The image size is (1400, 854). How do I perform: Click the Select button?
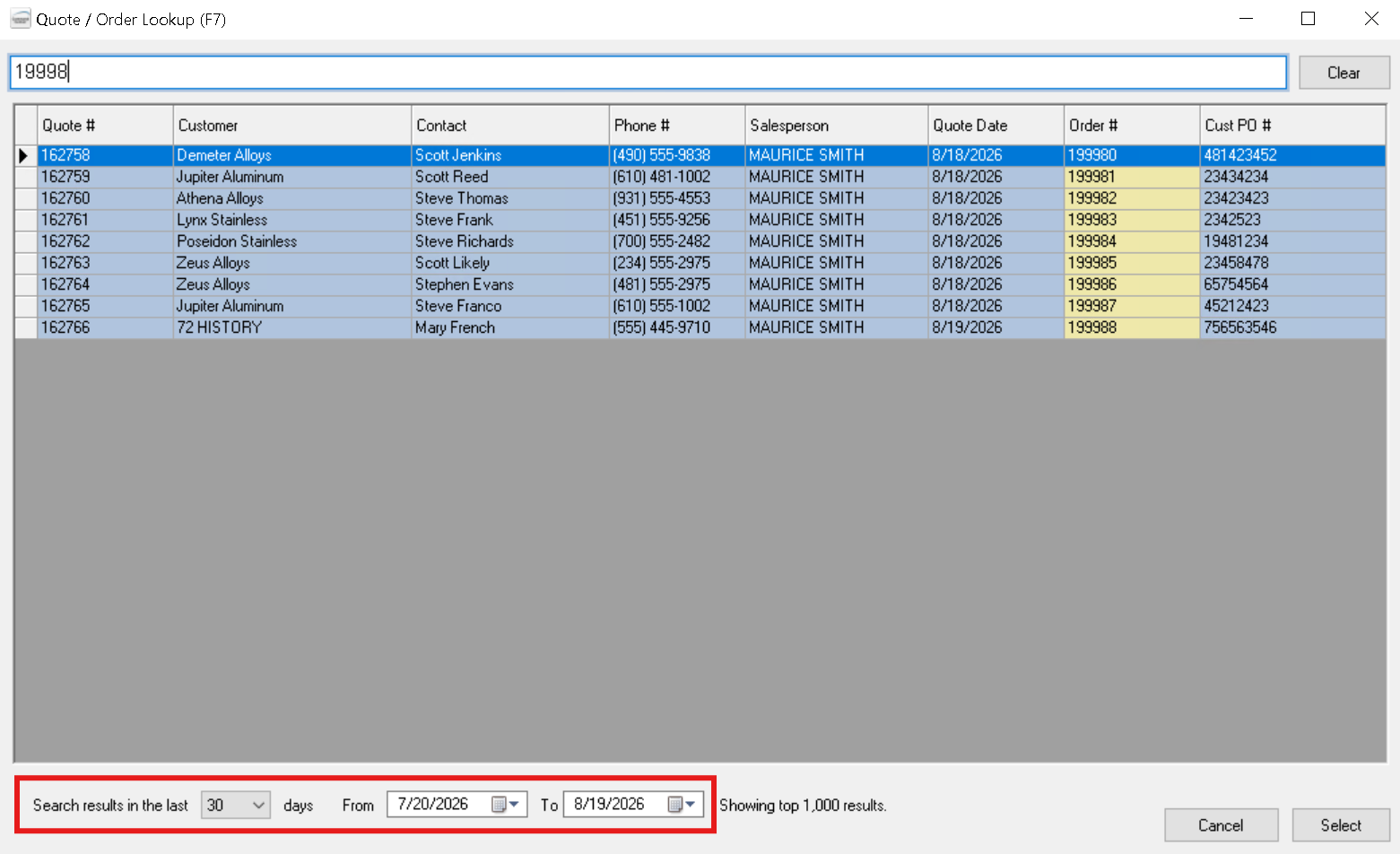click(1341, 825)
